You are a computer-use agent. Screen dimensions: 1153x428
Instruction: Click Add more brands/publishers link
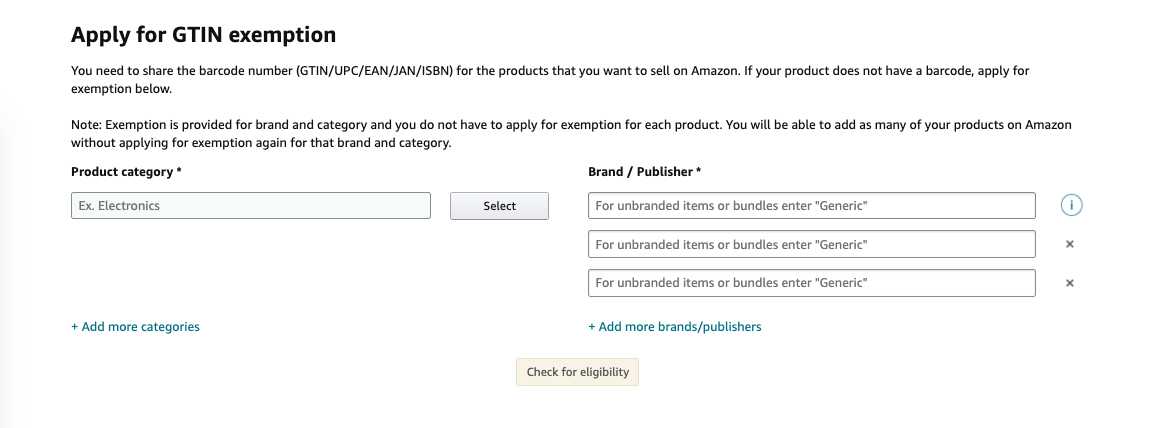click(675, 327)
